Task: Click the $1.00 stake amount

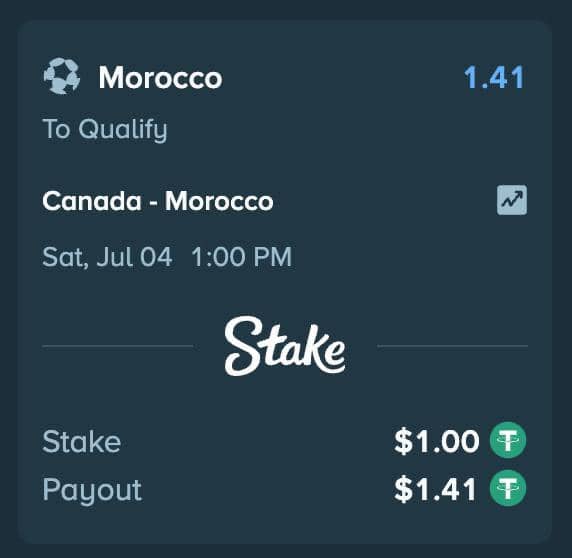Action: pyautogui.click(x=437, y=441)
